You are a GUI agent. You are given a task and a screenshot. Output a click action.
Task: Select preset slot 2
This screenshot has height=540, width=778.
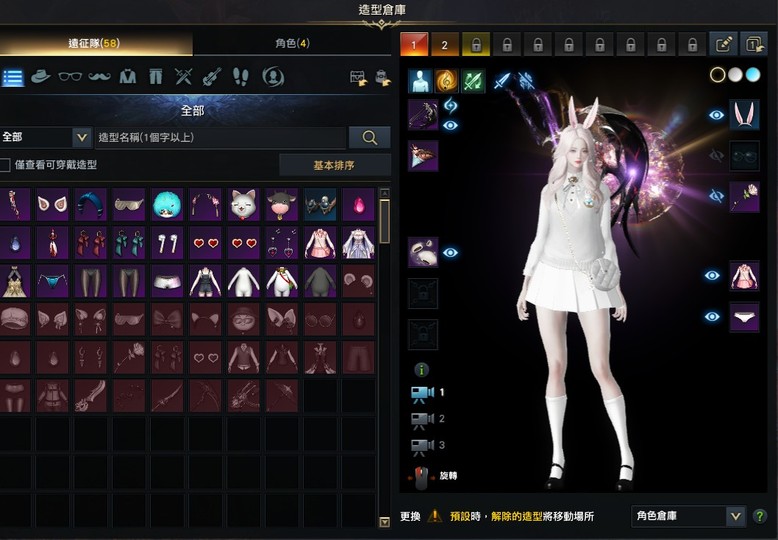tap(445, 45)
